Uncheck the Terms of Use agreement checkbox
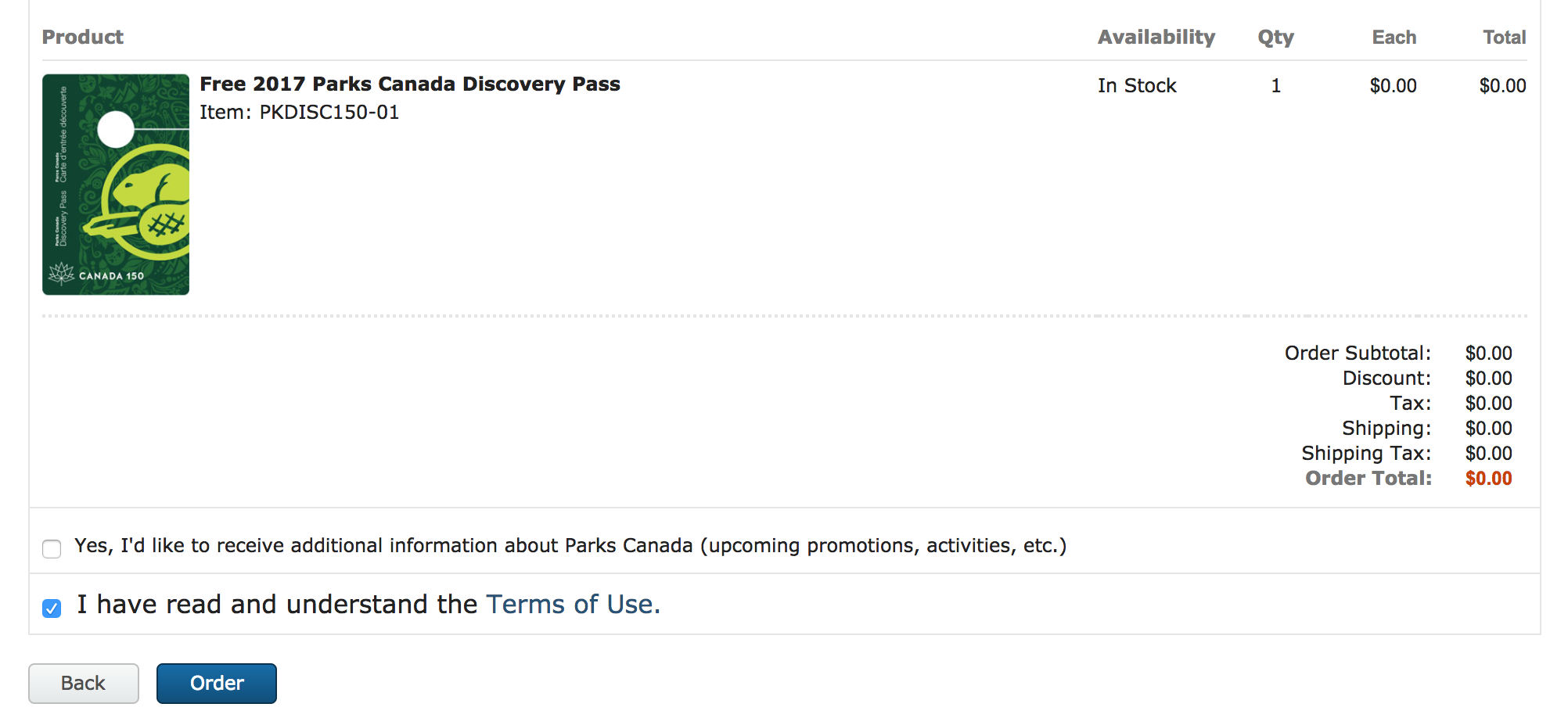Screen dimensions: 1568x718 pyautogui.click(x=52, y=608)
